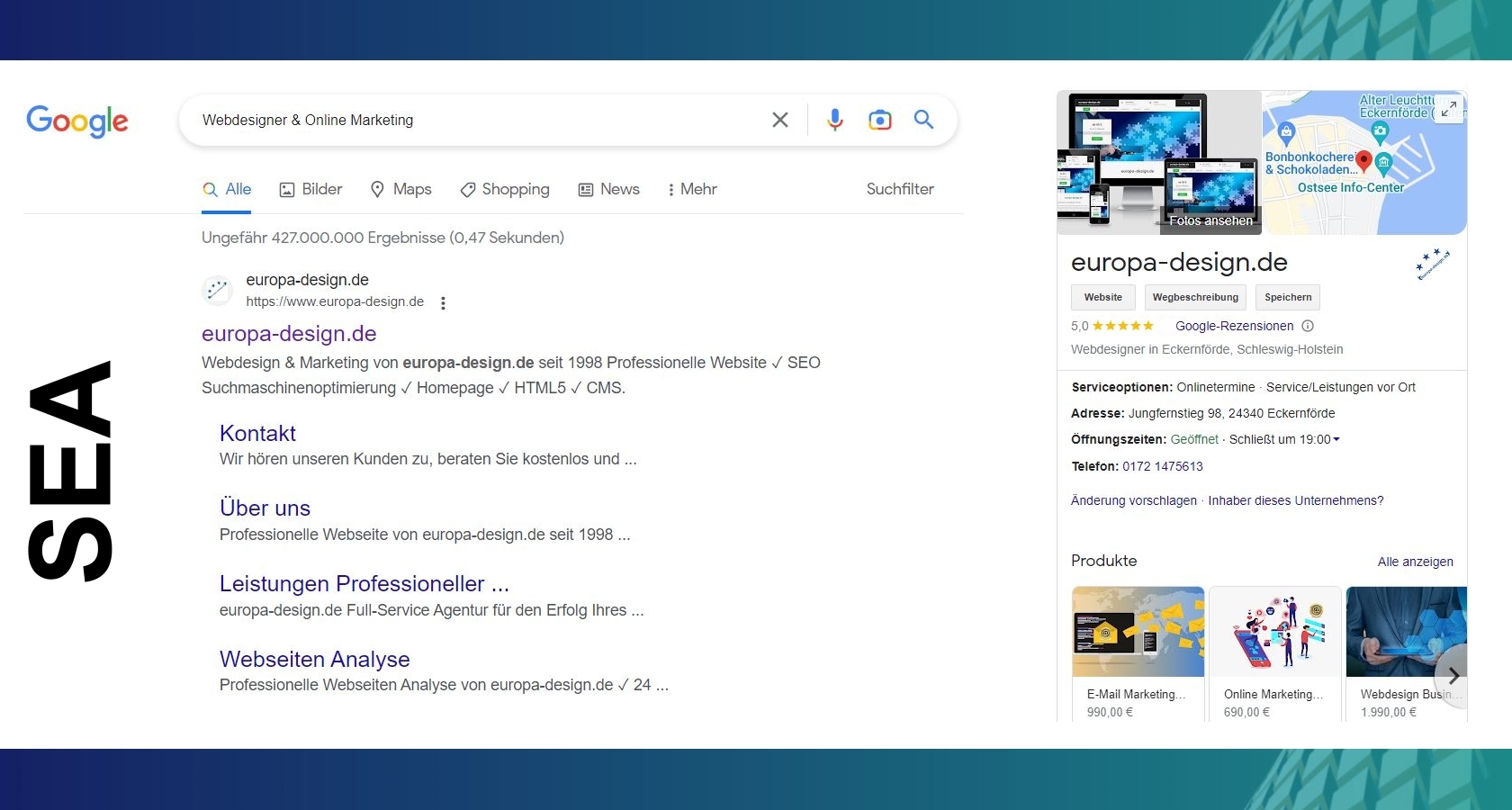Start voice search with microphone icon
The image size is (1512, 810).
835,120
